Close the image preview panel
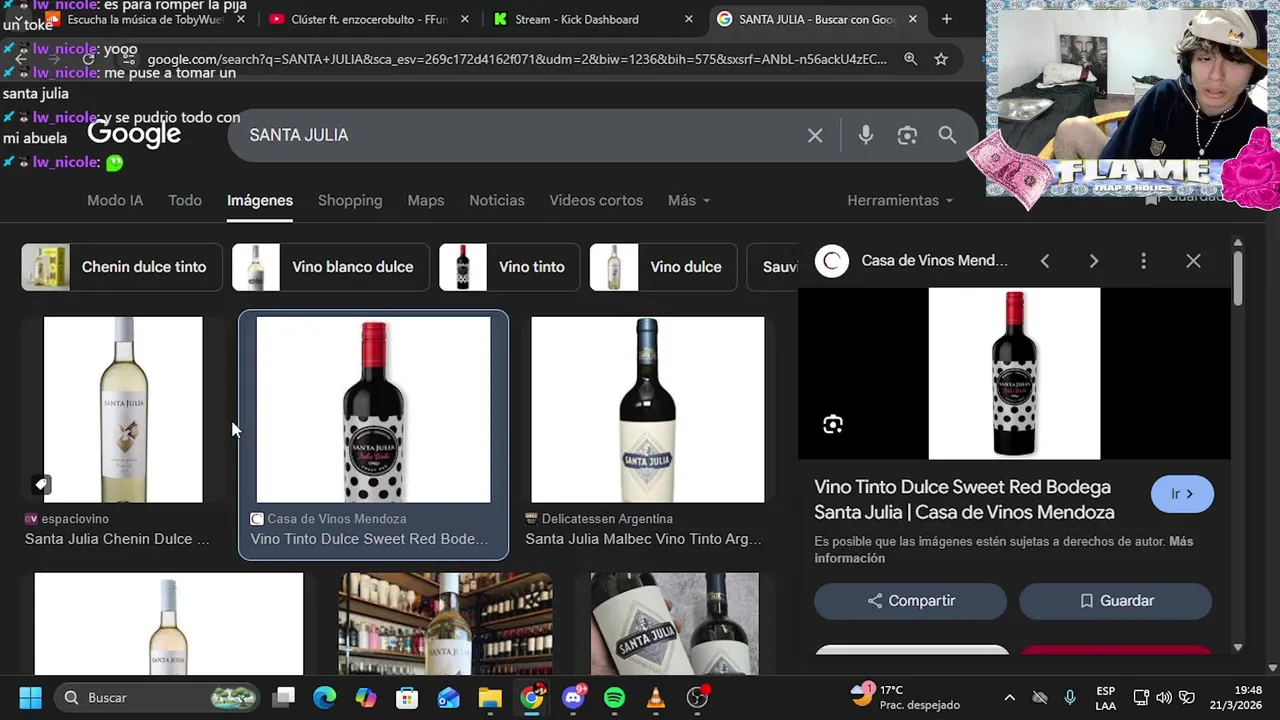Image resolution: width=1280 pixels, height=720 pixels. pyautogui.click(x=1193, y=261)
